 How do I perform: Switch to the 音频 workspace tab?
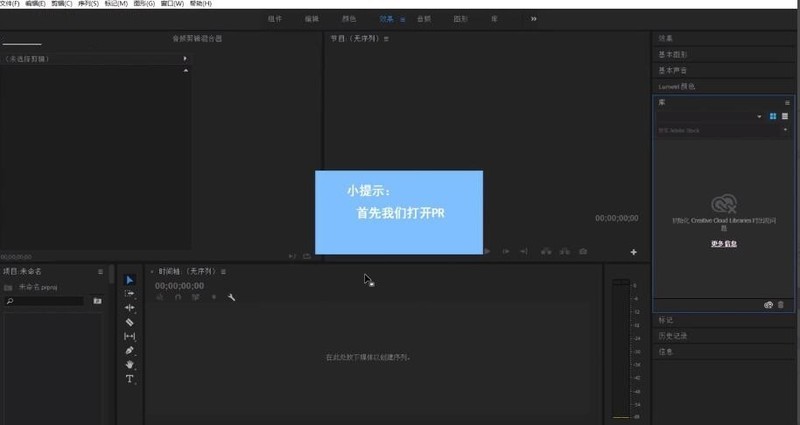click(x=423, y=19)
